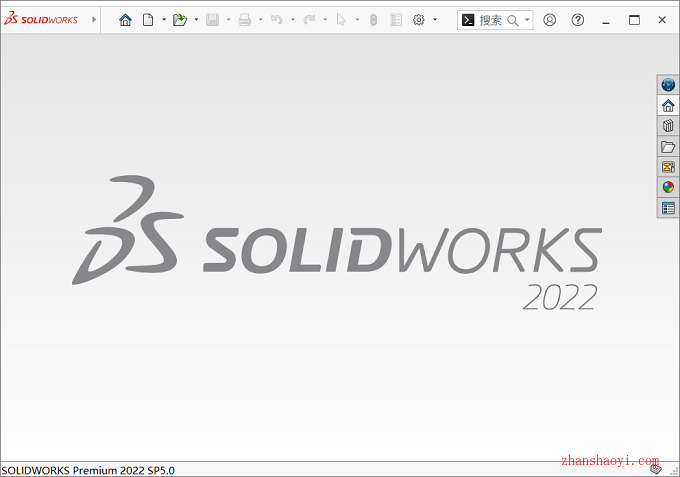Expand the Redo dropdown arrow
The width and height of the screenshot is (680, 477).
click(x=325, y=20)
